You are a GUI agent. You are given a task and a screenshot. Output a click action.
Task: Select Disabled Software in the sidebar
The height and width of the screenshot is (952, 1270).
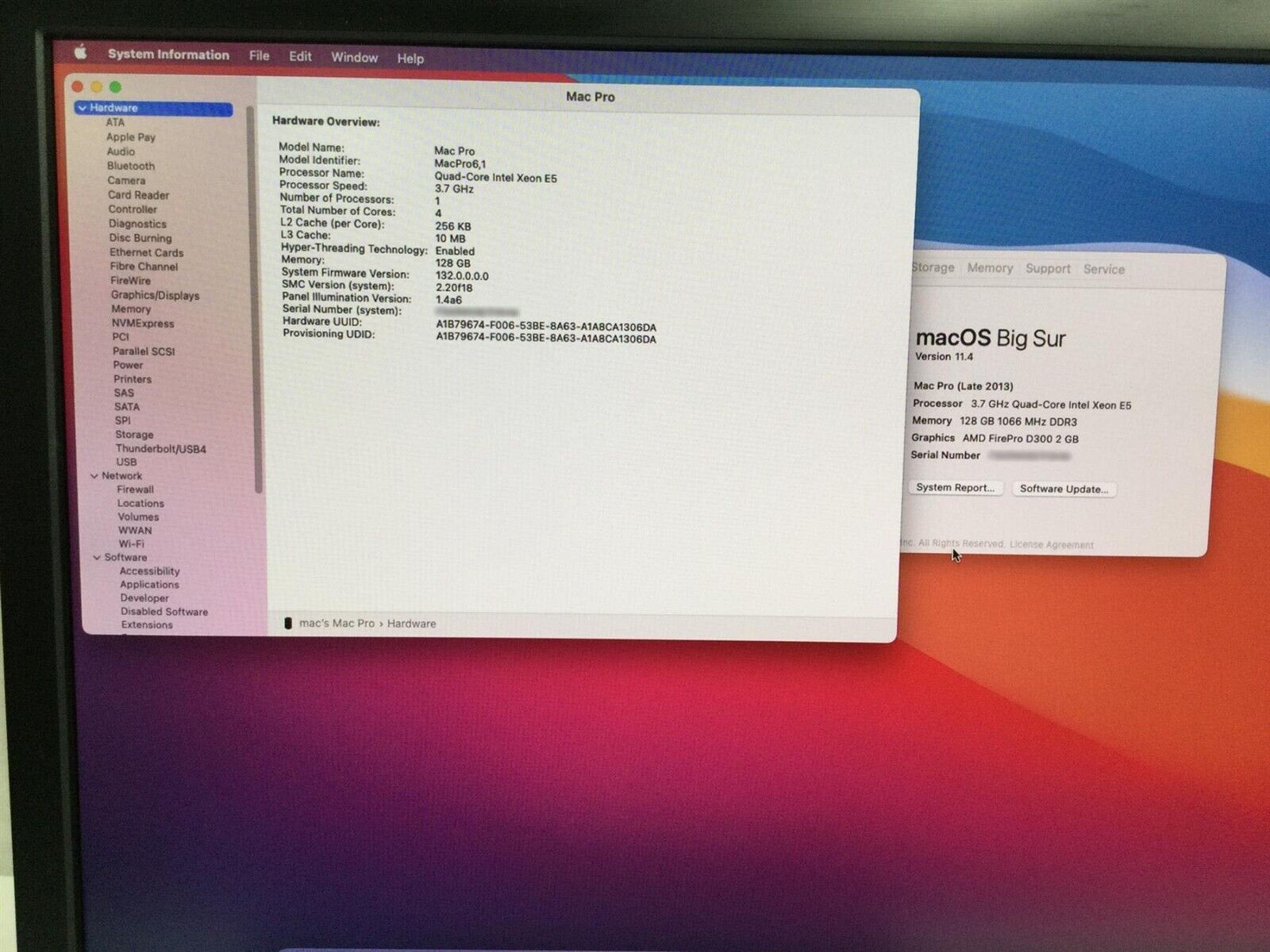click(164, 611)
